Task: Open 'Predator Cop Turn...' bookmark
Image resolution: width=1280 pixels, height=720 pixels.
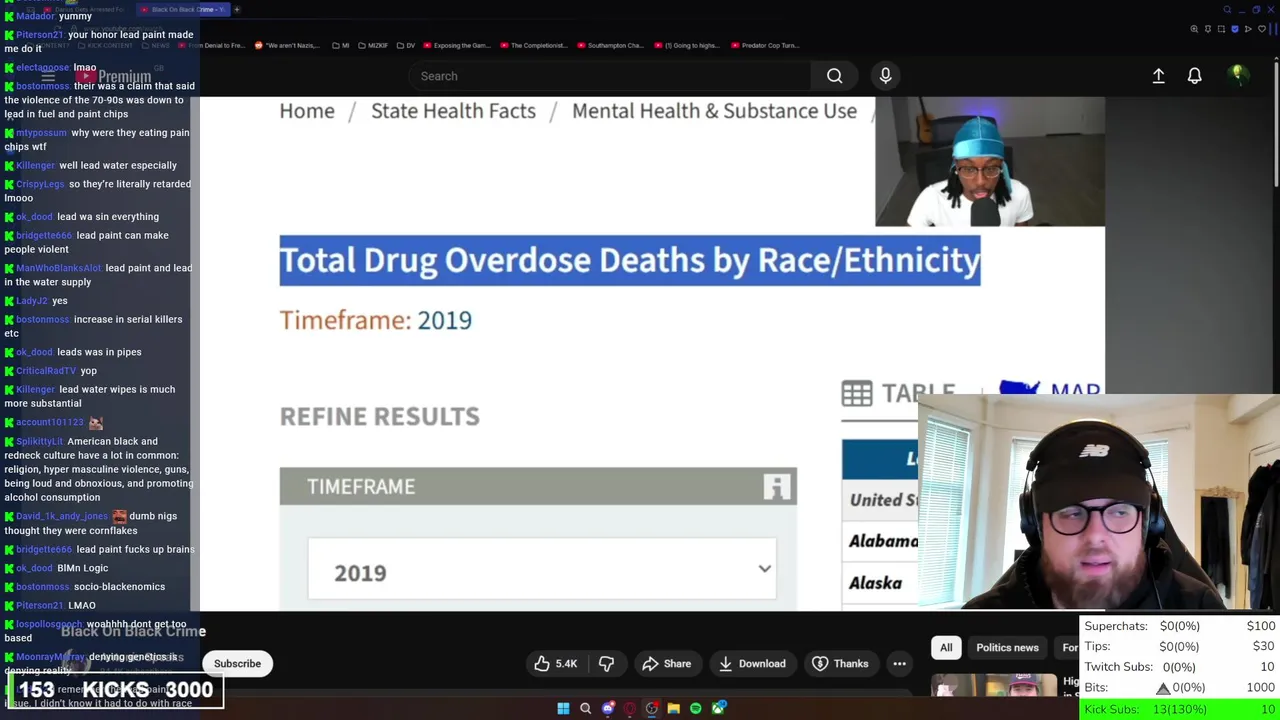Action: click(x=765, y=45)
